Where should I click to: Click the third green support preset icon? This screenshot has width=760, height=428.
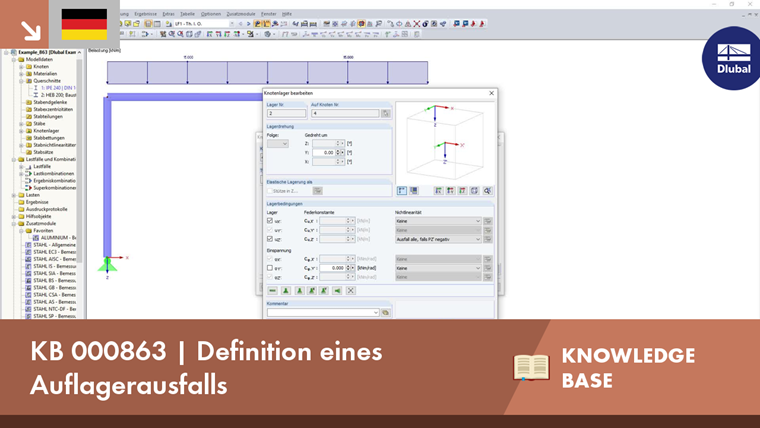312,291
